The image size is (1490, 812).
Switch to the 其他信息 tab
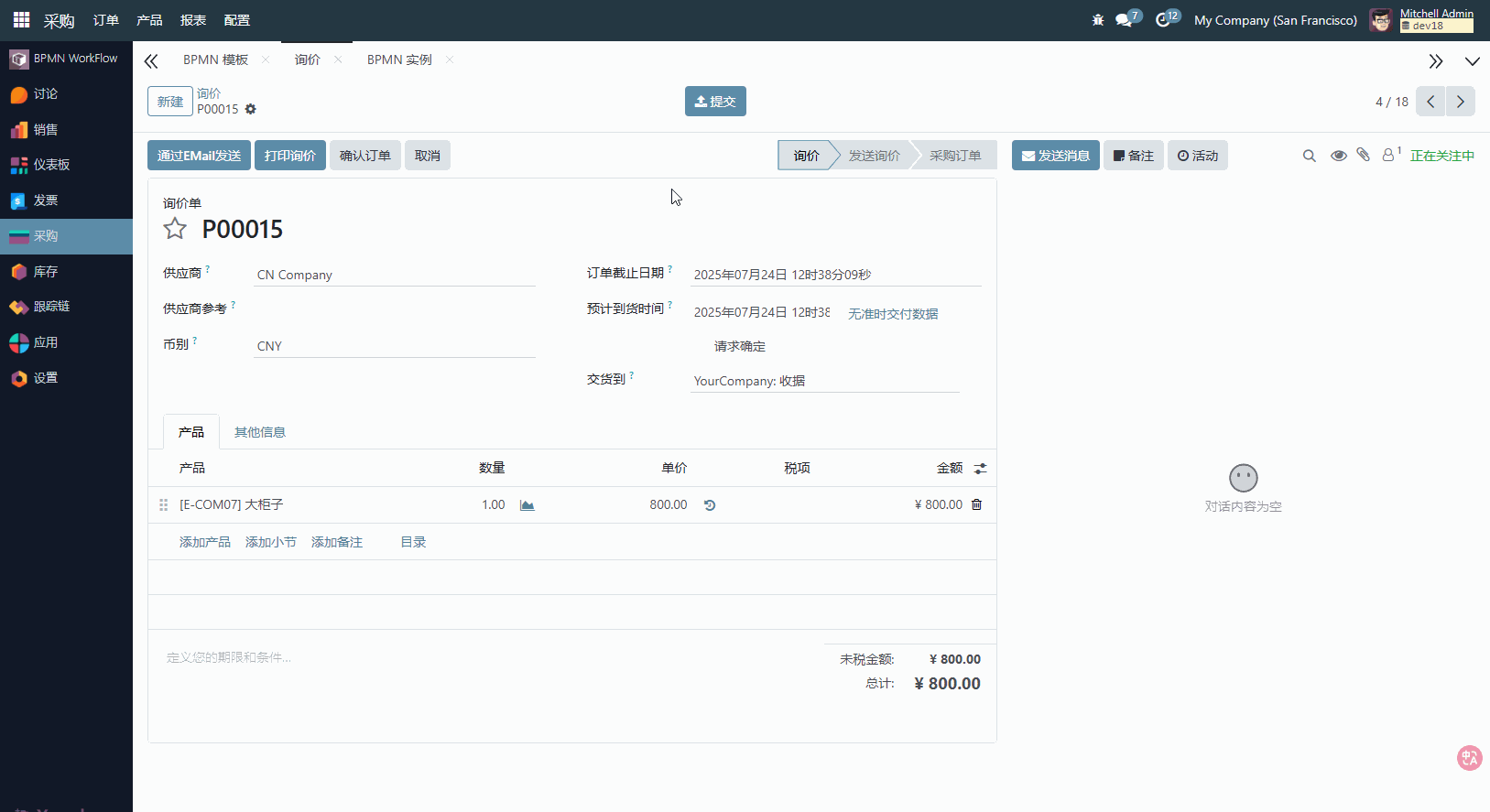(x=260, y=432)
